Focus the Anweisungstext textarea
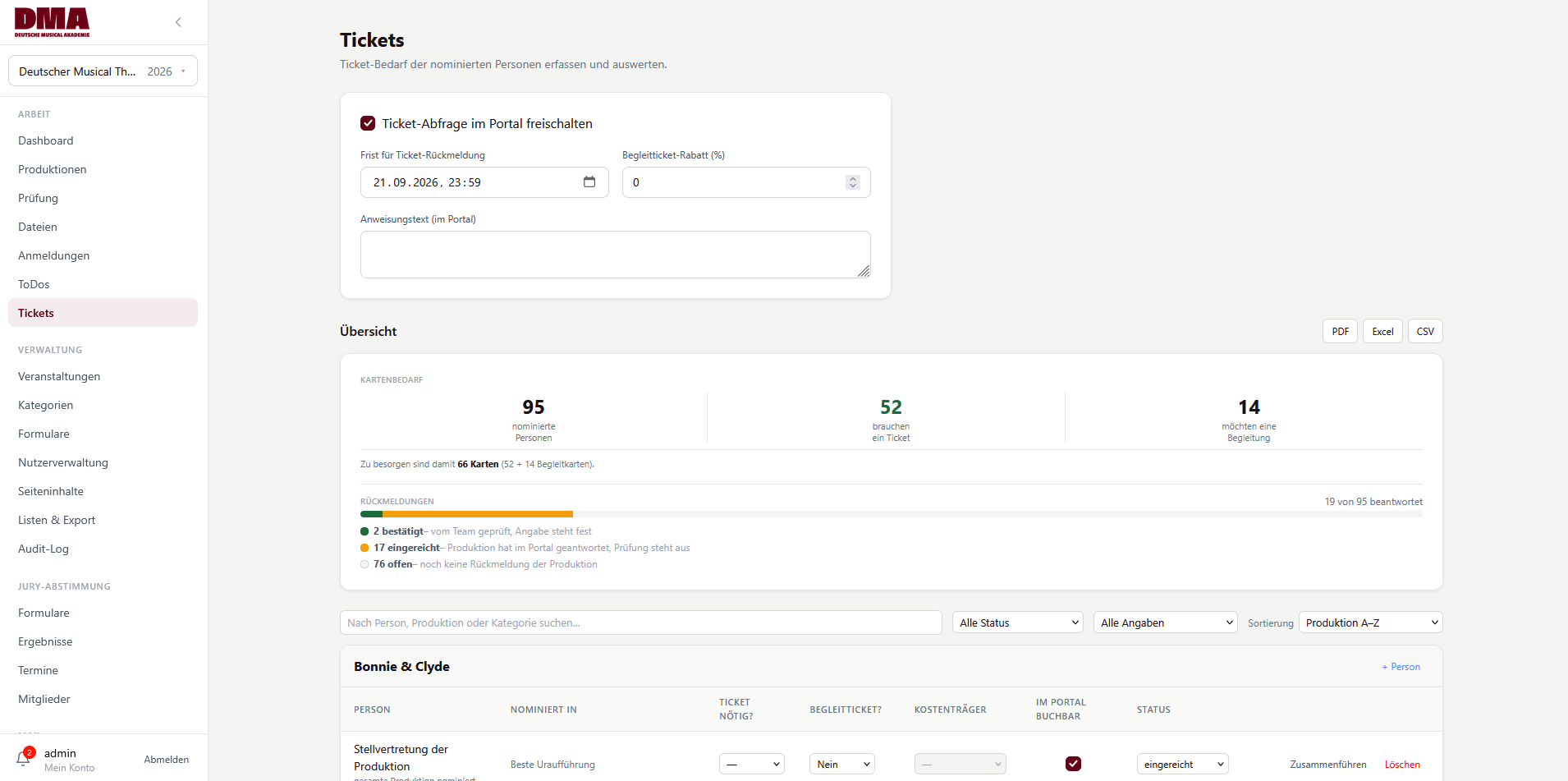This screenshot has width=1568, height=781. click(x=616, y=255)
